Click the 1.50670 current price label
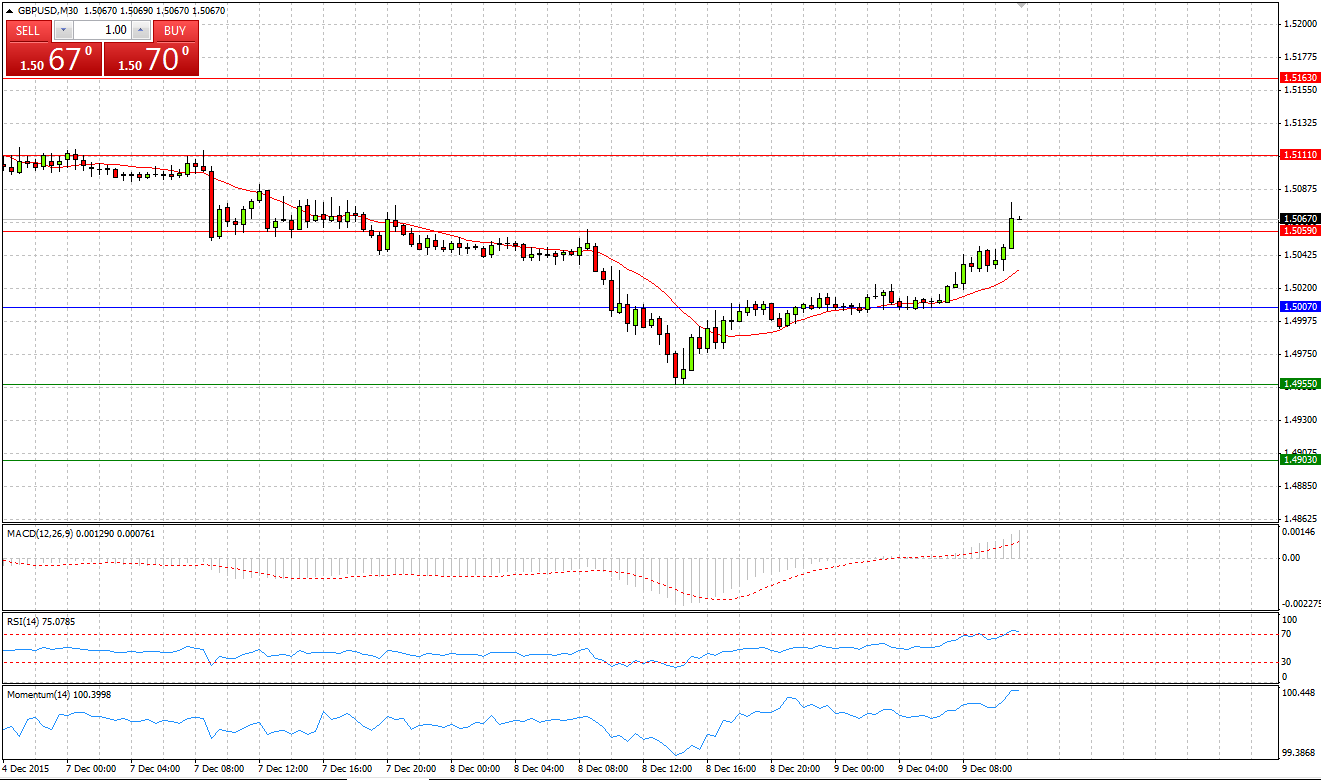 click(x=1300, y=218)
